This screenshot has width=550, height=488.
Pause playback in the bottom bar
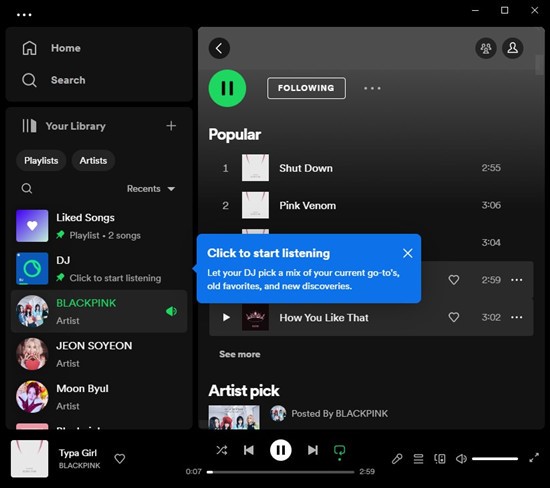(x=281, y=450)
